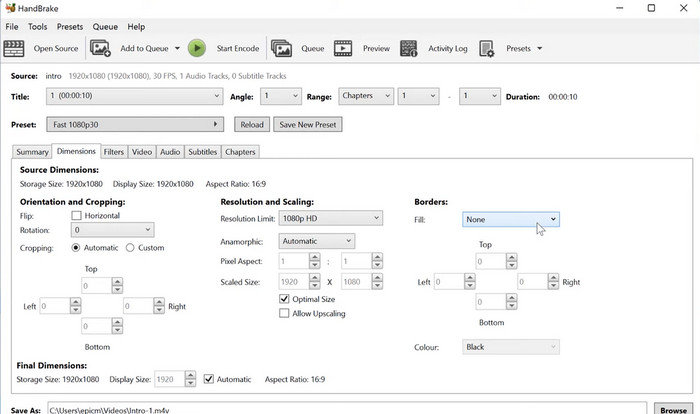The height and width of the screenshot is (414, 700).
Task: Click the Start Encode label
Action: click(x=238, y=48)
